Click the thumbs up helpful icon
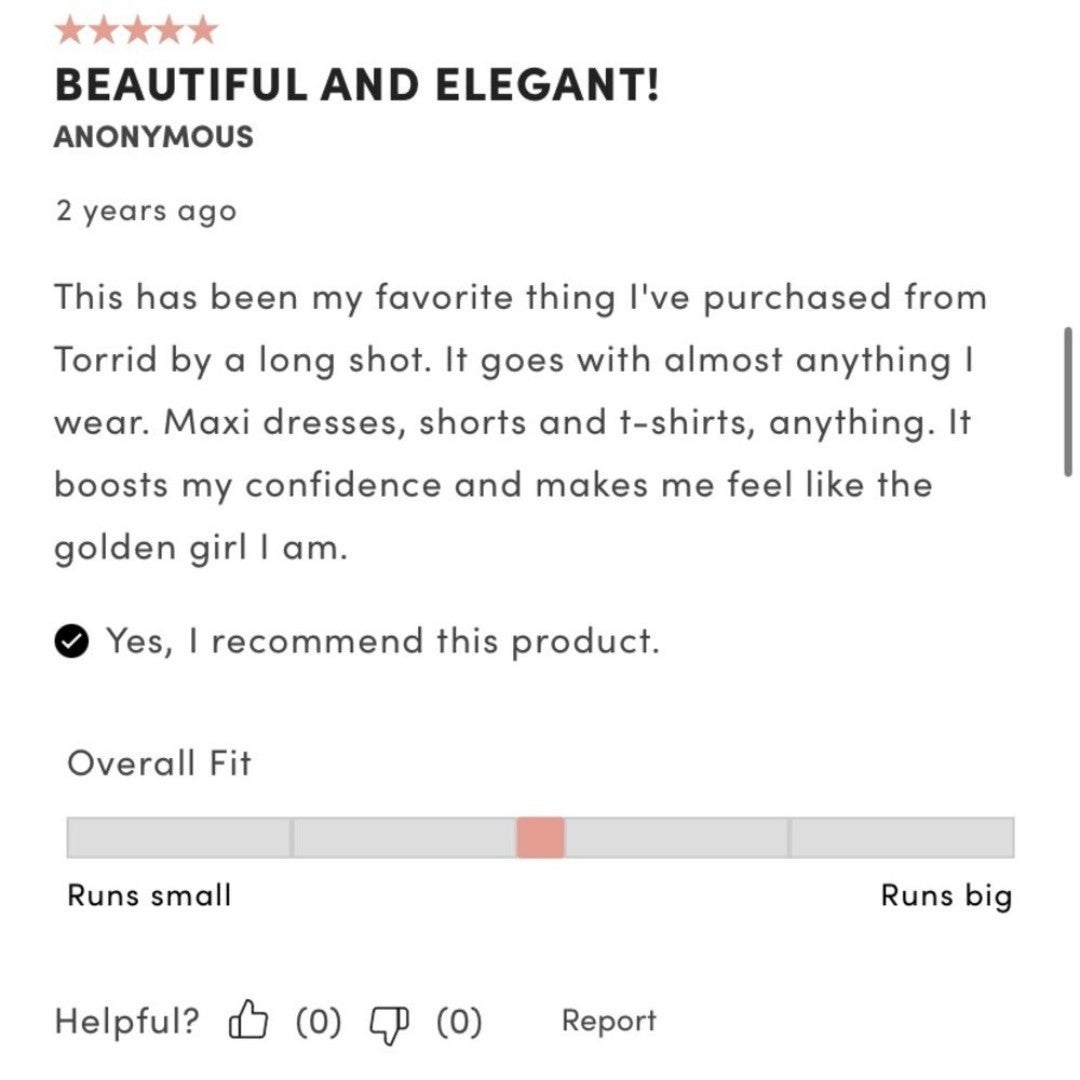 pyautogui.click(x=247, y=1019)
